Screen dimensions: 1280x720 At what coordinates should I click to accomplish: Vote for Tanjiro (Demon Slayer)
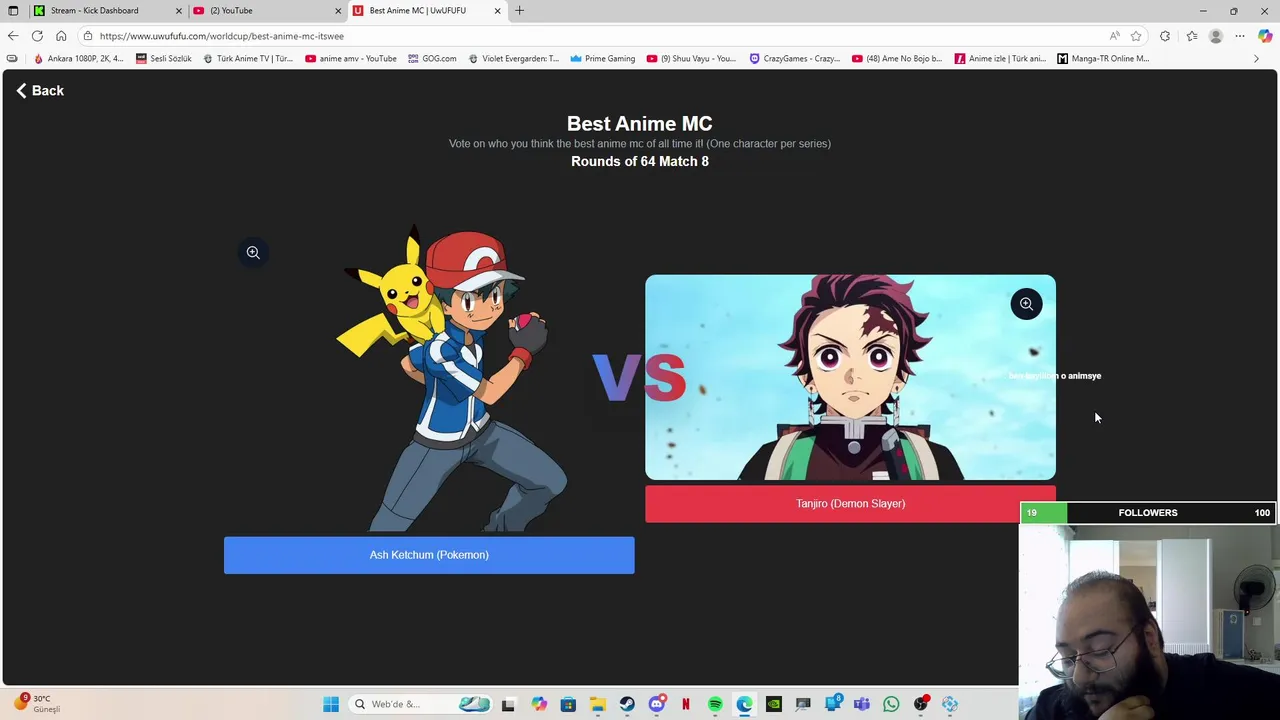[850, 504]
